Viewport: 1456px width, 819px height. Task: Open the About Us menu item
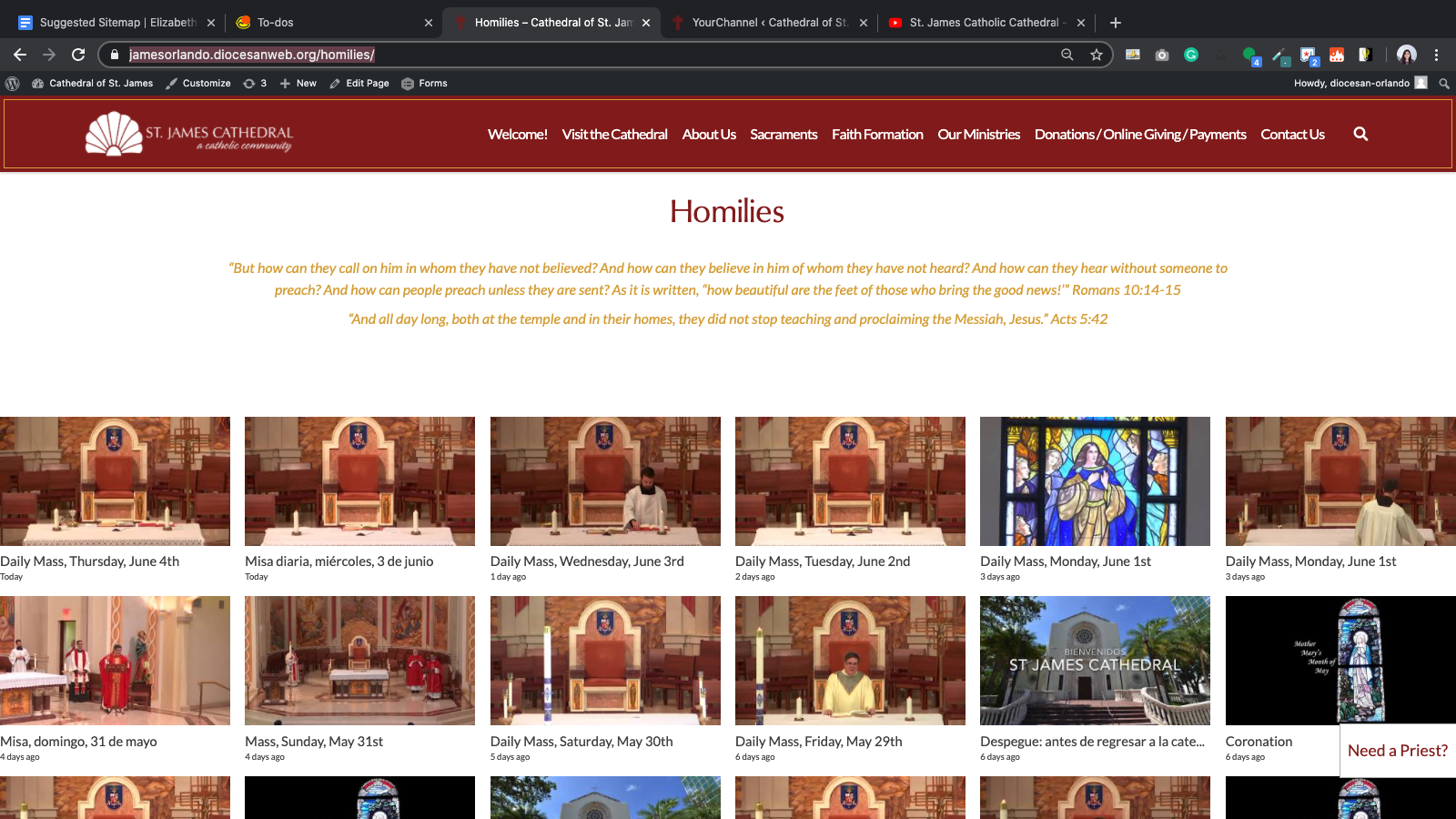click(709, 135)
